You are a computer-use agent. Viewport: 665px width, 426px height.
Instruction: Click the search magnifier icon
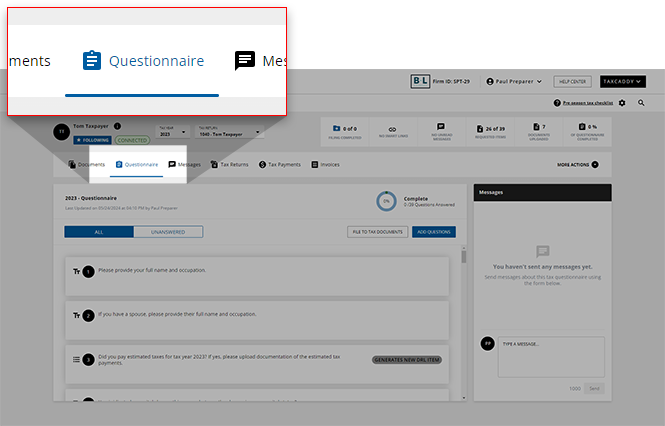coord(641,103)
